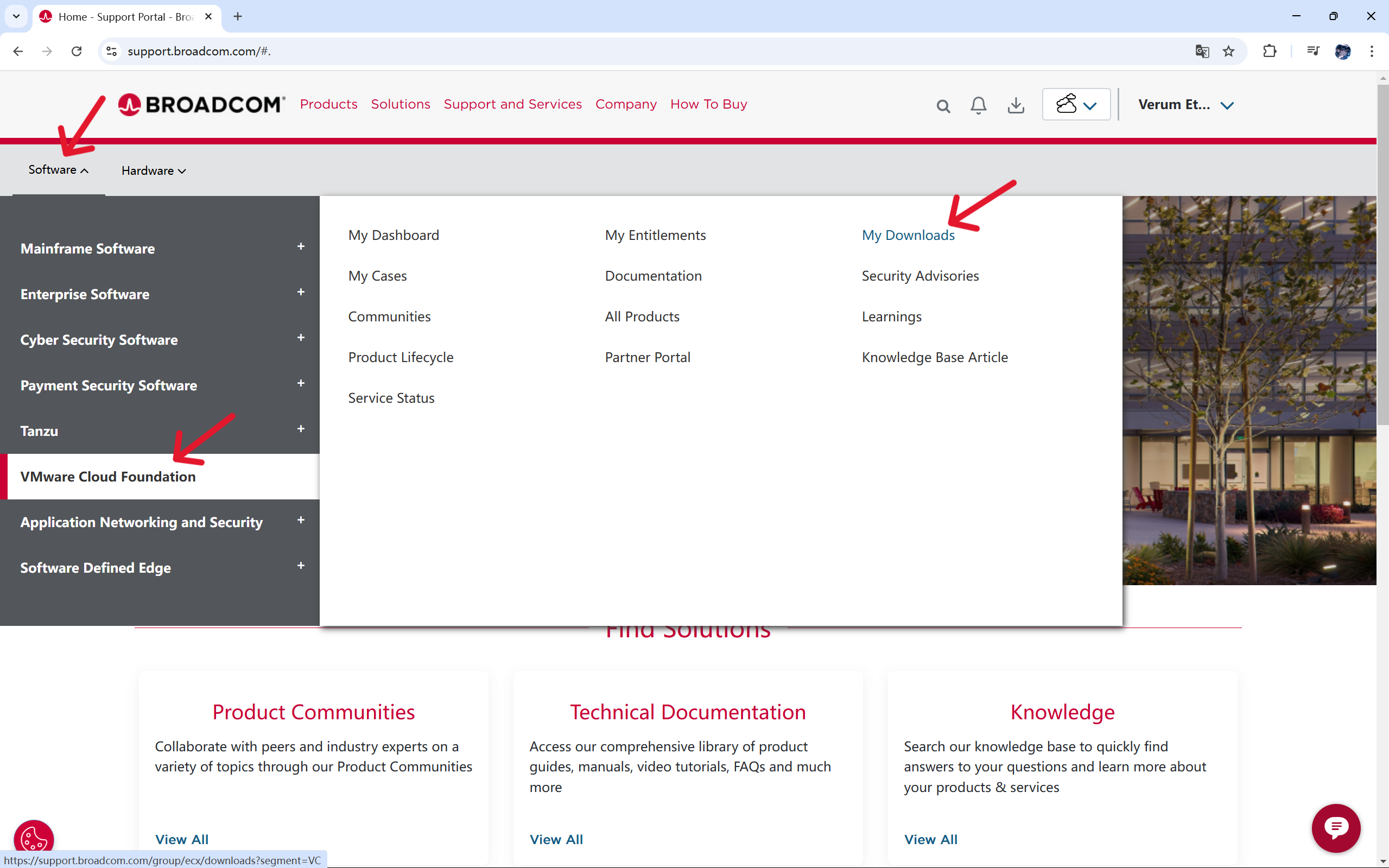Open Partner Portal link
1389x868 pixels.
tap(648, 358)
